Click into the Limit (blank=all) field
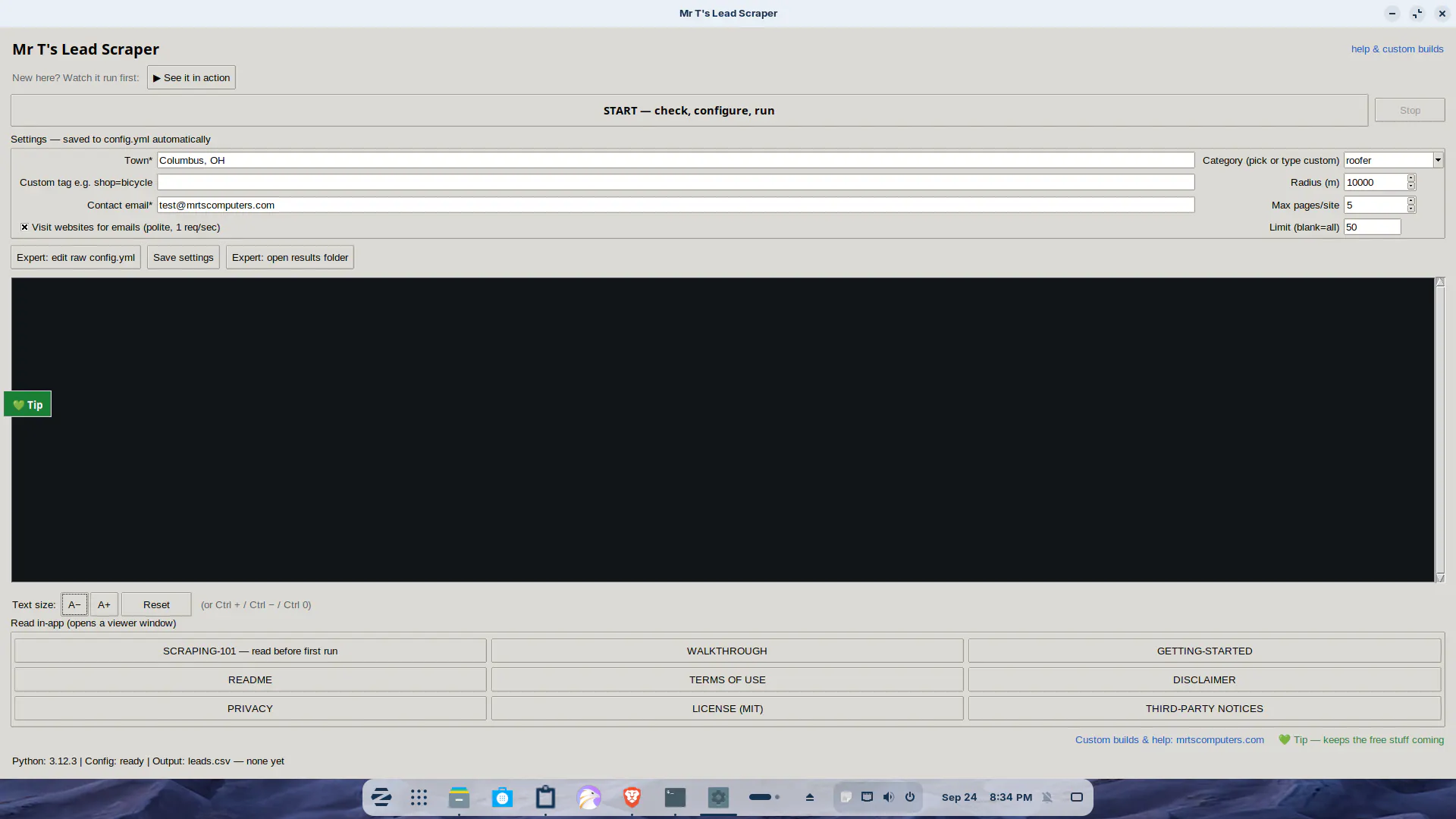The height and width of the screenshot is (819, 1456). pos(1373,227)
